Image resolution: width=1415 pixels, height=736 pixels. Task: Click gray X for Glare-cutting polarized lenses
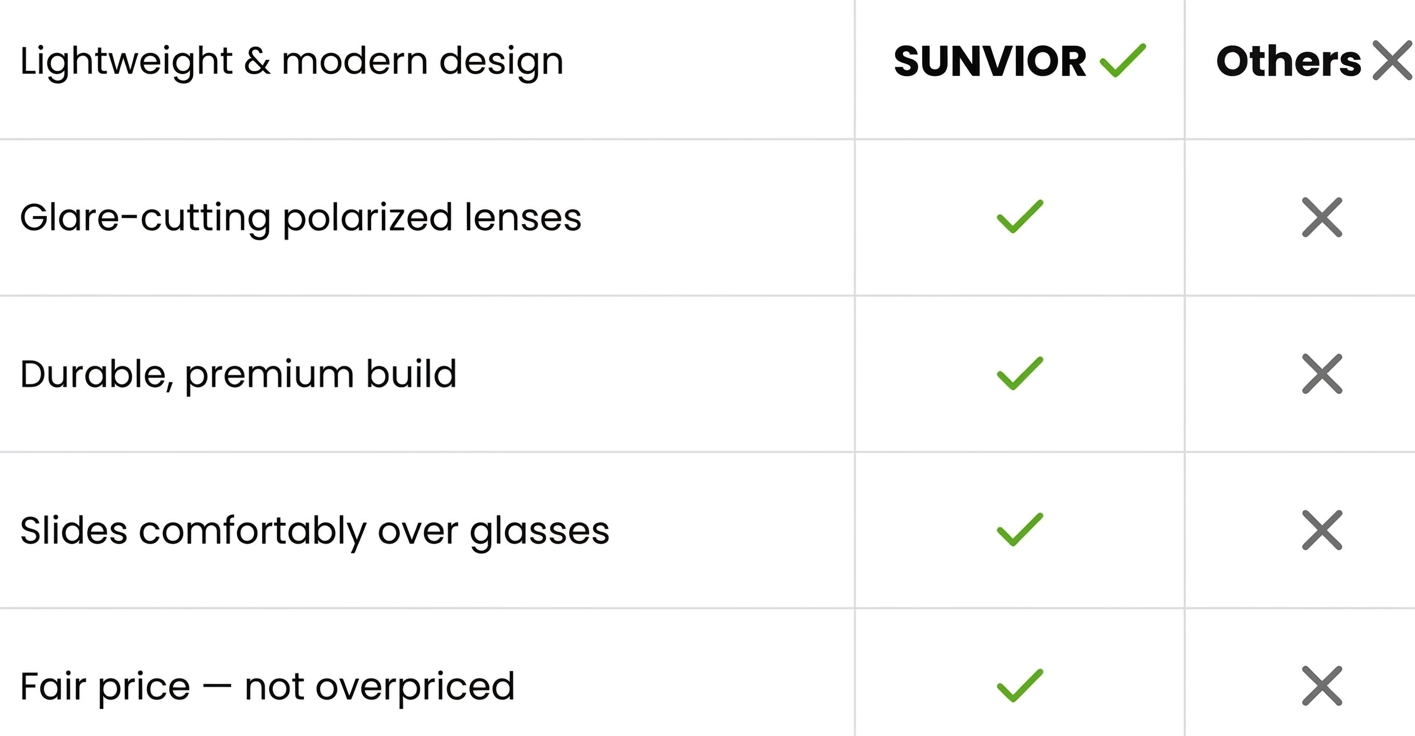coord(1322,217)
